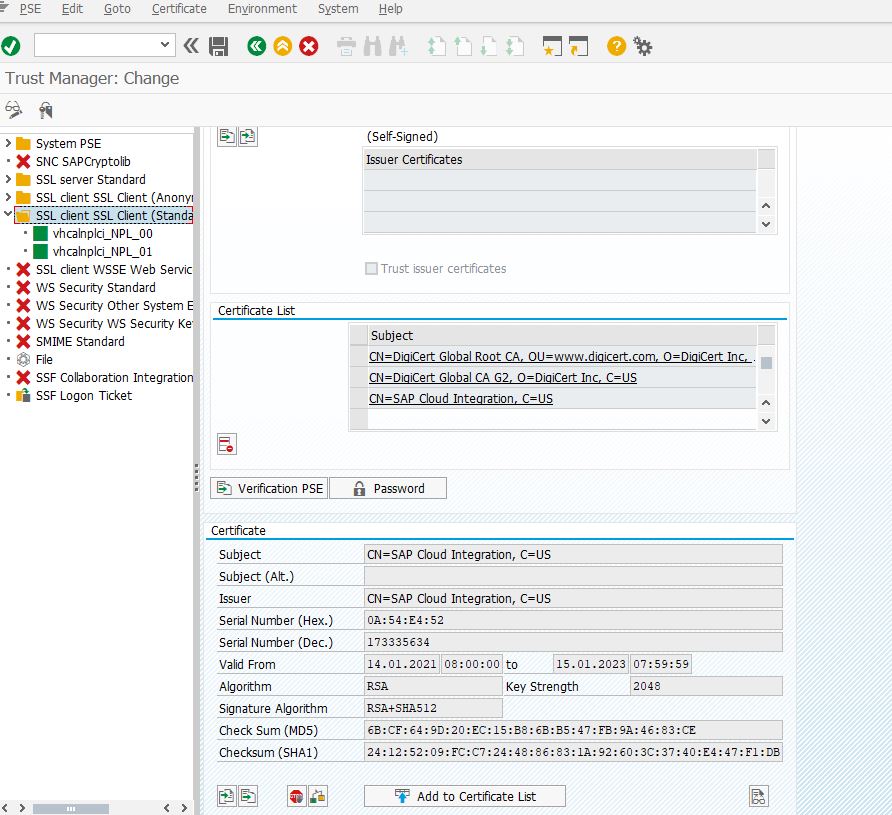Click the Next Page icon

(x=489, y=46)
